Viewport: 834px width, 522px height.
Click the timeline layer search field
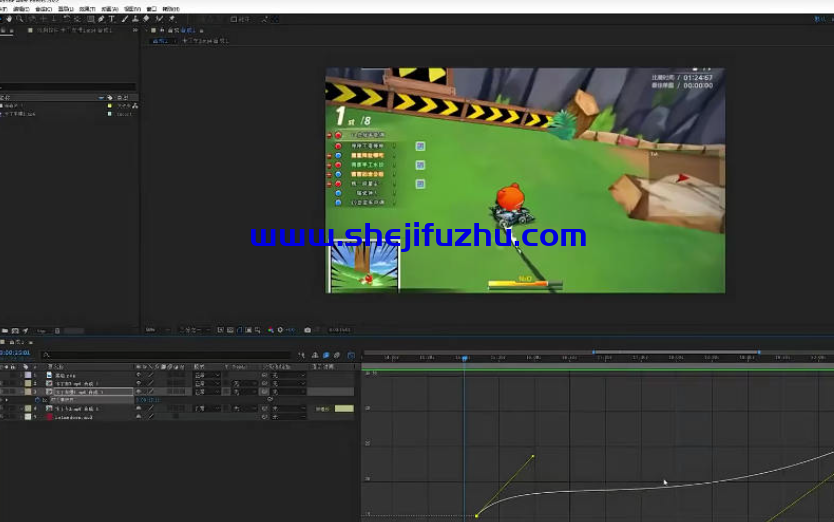166,355
